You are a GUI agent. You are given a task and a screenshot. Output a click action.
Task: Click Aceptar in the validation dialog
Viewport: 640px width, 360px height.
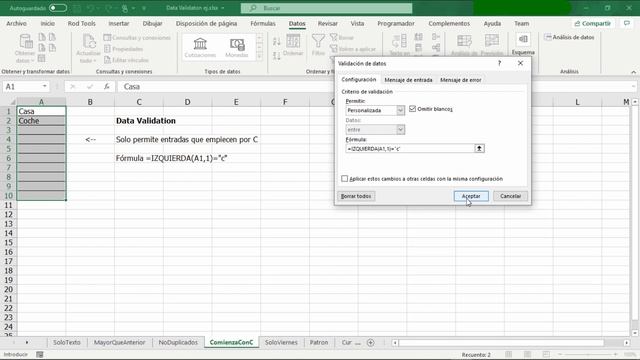pyautogui.click(x=471, y=196)
